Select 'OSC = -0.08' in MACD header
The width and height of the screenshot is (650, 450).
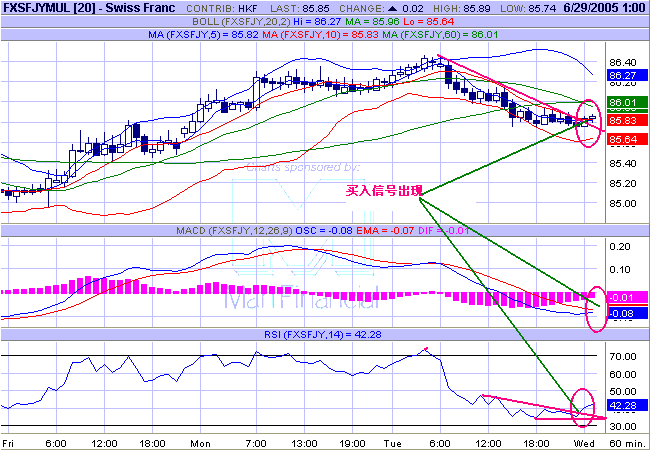pyautogui.click(x=324, y=230)
